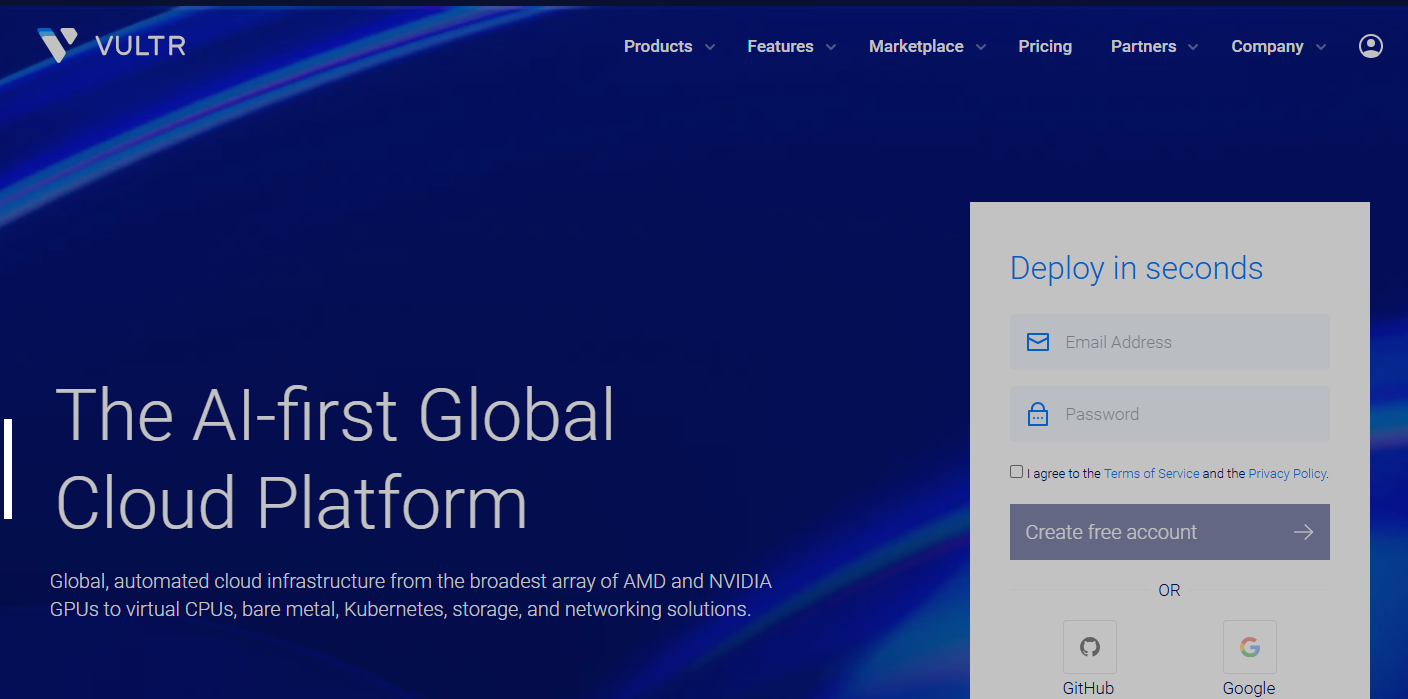Click the padlock icon in password field

tap(1038, 414)
